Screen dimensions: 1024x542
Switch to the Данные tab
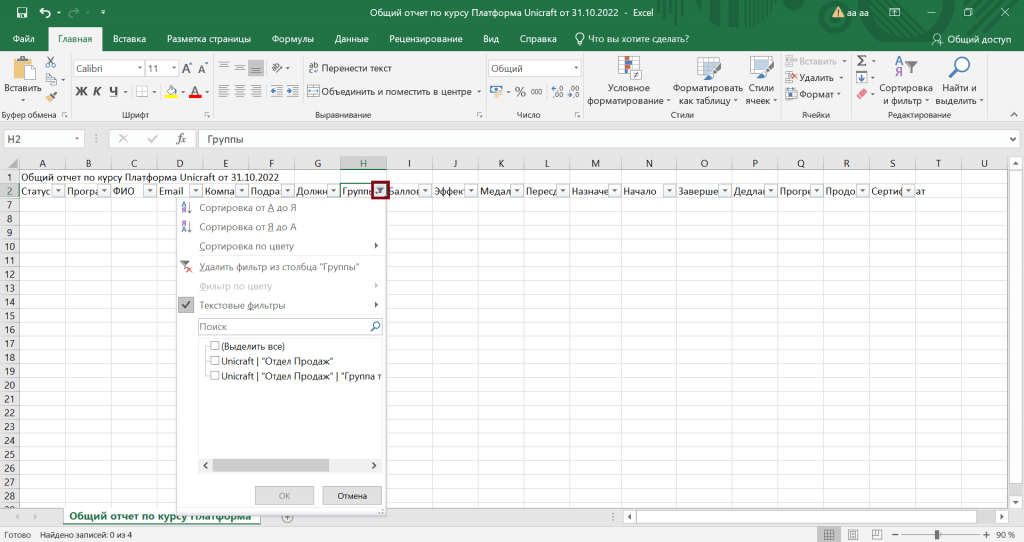(x=351, y=39)
